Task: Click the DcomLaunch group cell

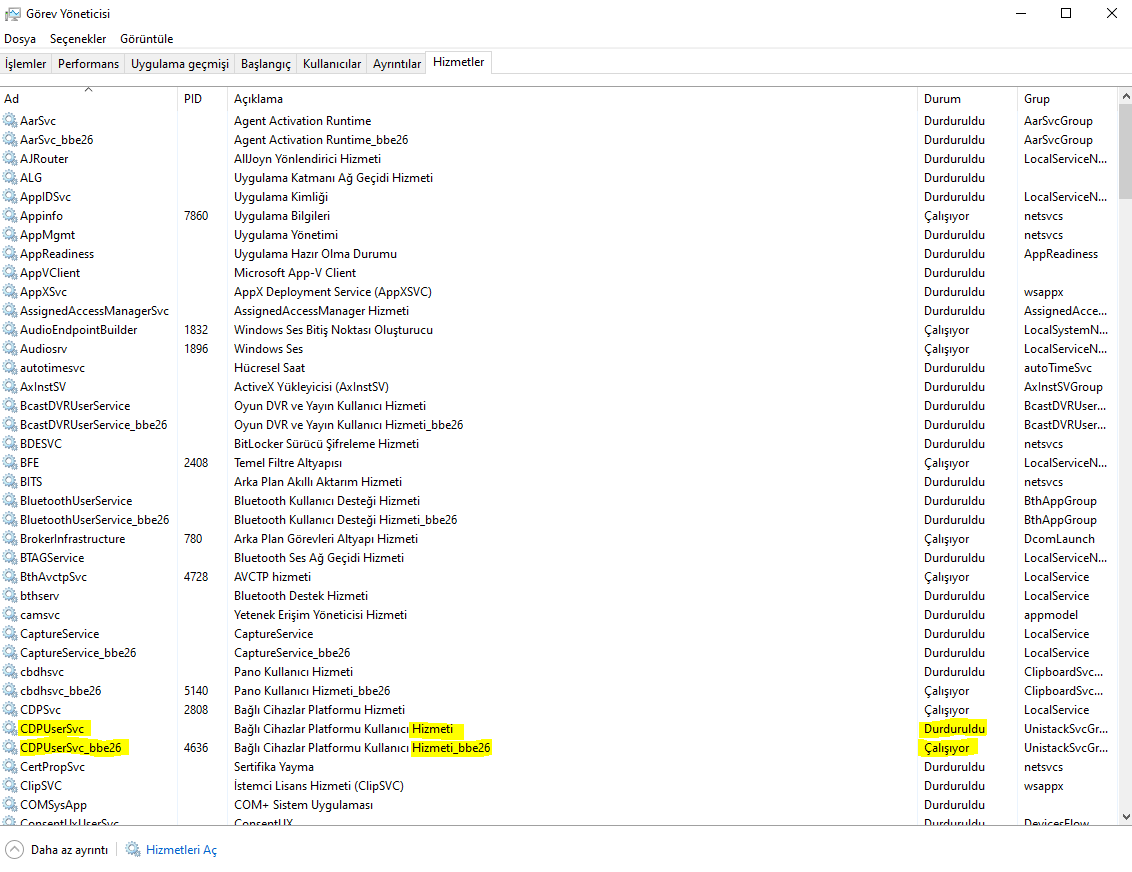Action: 1059,539
